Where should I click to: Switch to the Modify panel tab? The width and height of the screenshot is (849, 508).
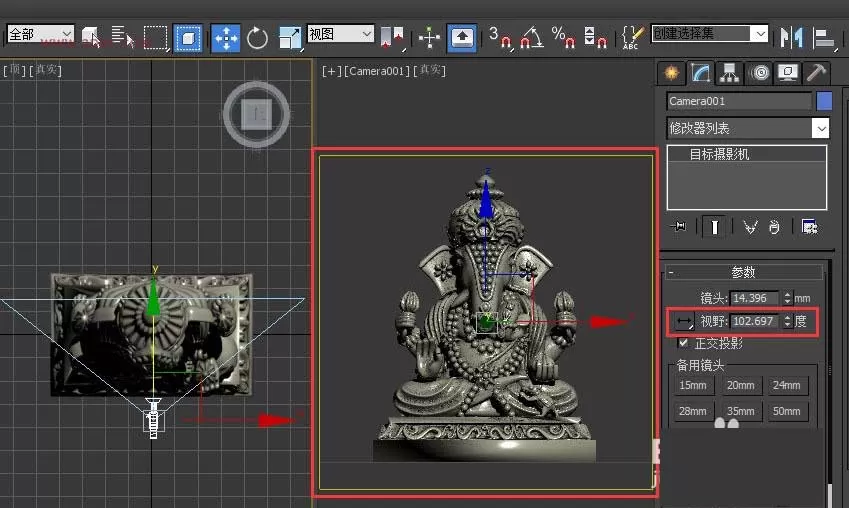[700, 73]
